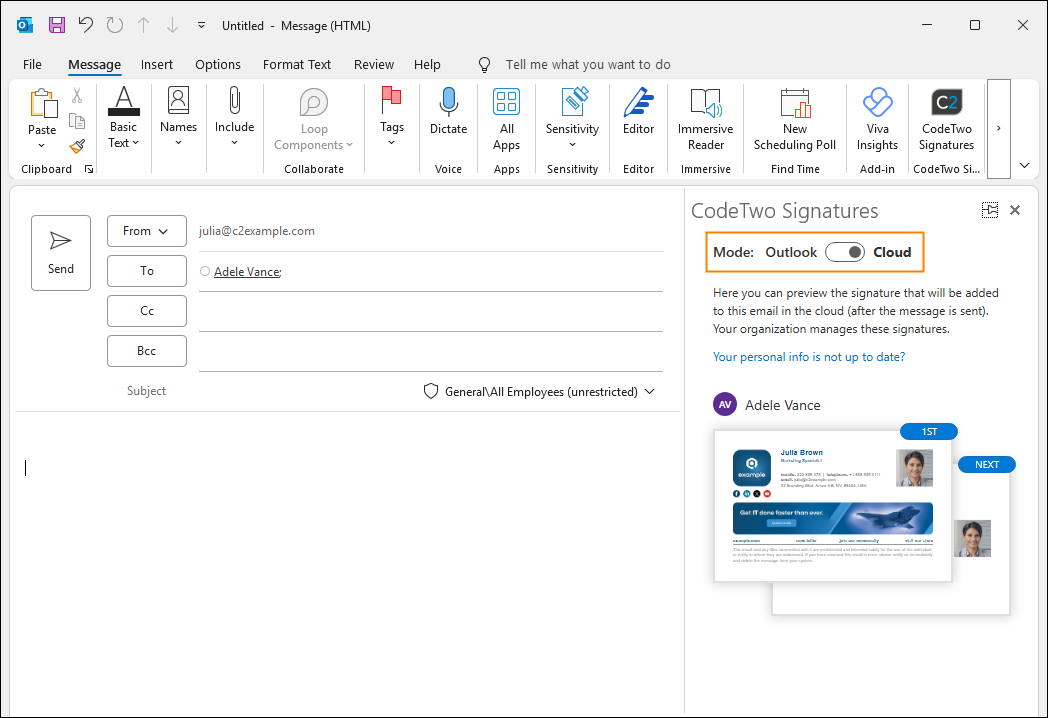Undo the last action
Screen dimensions: 1048x718
pyautogui.click(x=86, y=25)
